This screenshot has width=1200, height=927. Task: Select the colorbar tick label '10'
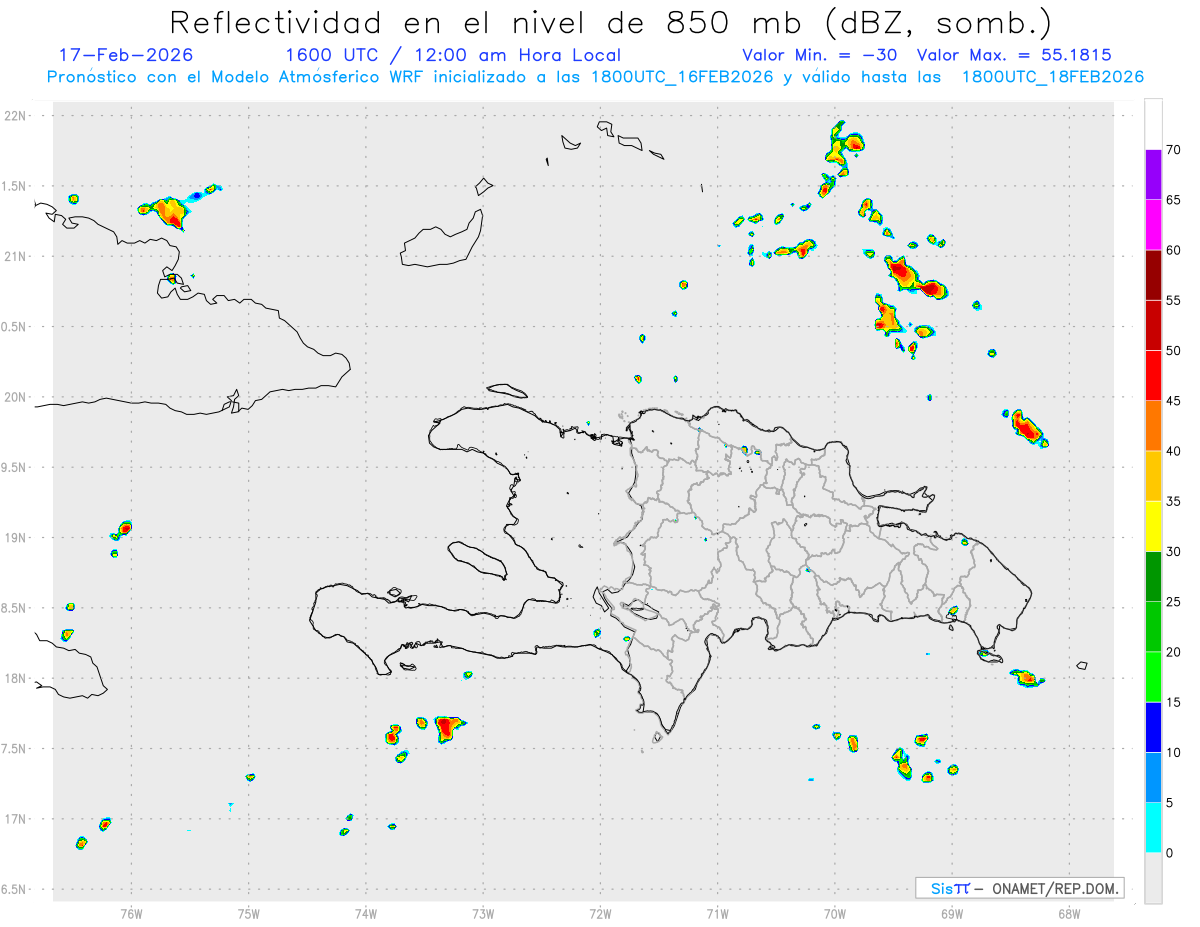[1174, 753]
